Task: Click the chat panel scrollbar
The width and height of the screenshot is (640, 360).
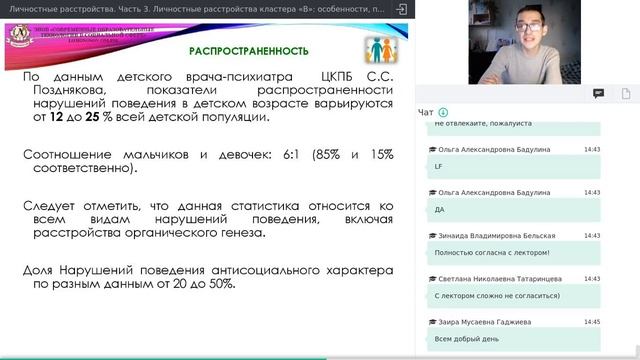Action: point(638,351)
